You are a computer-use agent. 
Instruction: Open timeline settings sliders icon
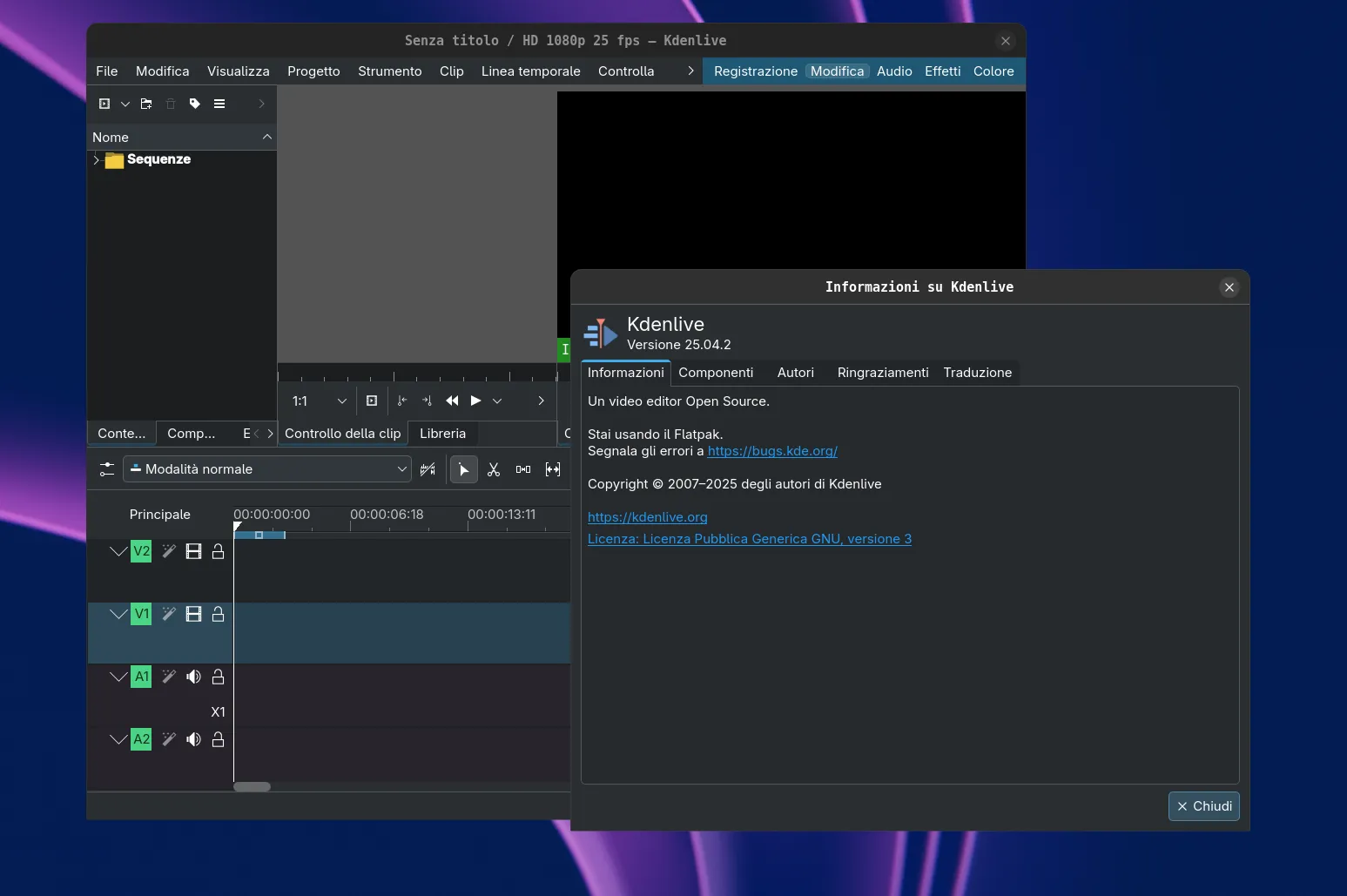tap(107, 469)
